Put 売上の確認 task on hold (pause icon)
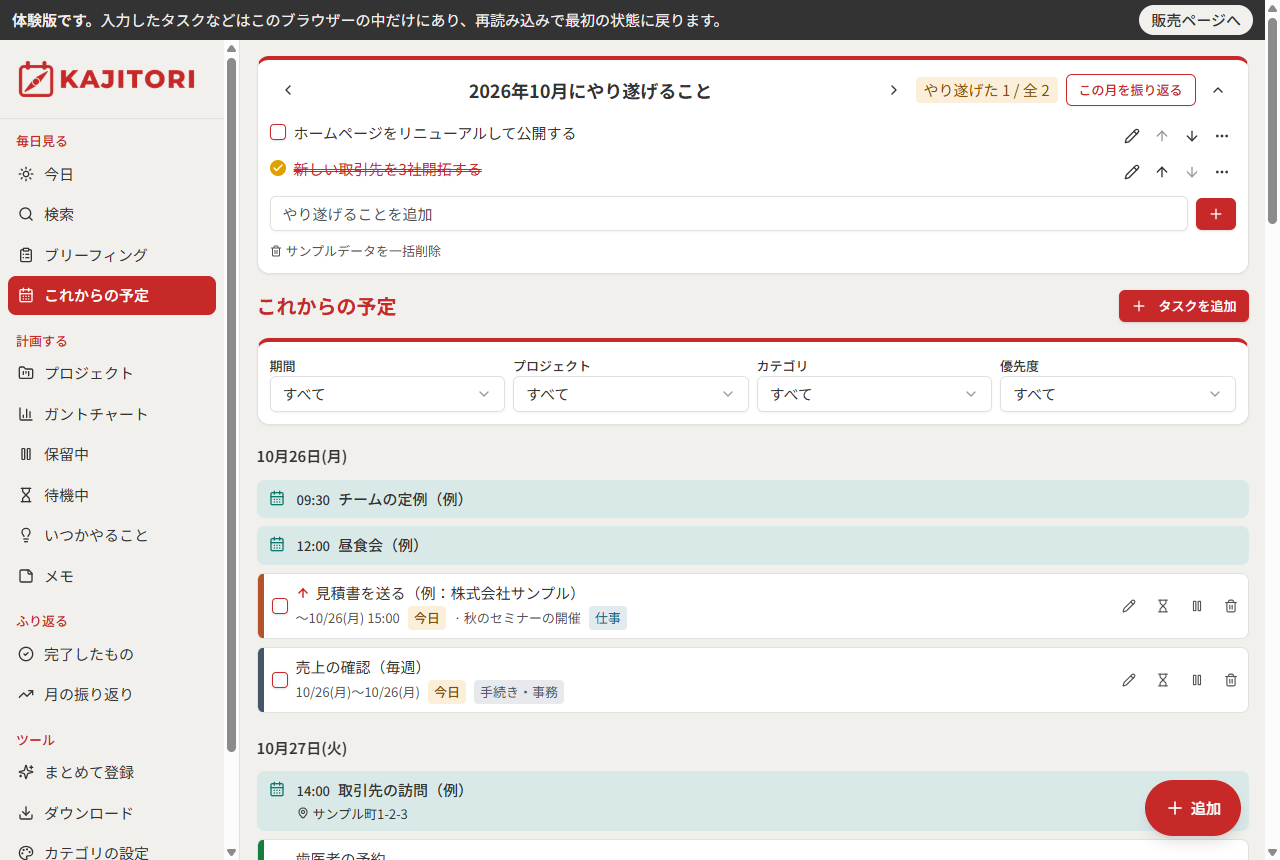Screen dimensions: 1280x860 tap(1197, 680)
